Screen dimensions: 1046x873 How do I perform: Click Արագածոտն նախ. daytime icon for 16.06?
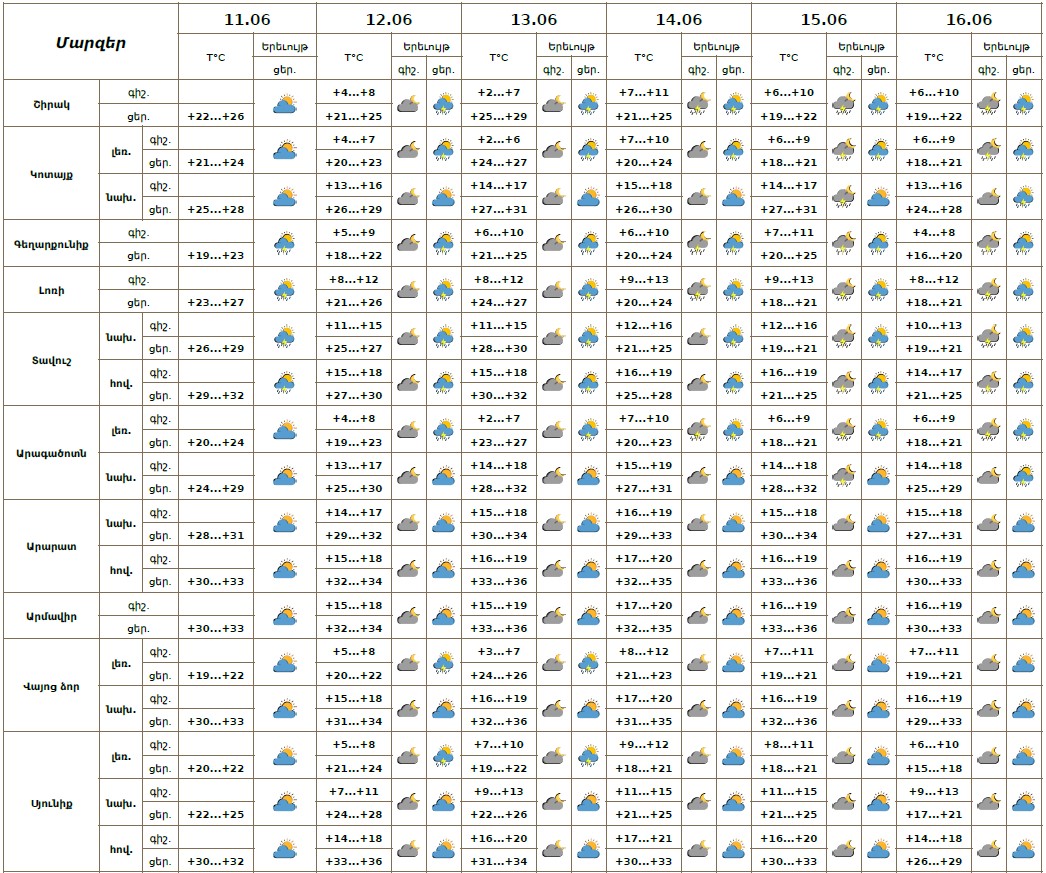pos(1023,476)
